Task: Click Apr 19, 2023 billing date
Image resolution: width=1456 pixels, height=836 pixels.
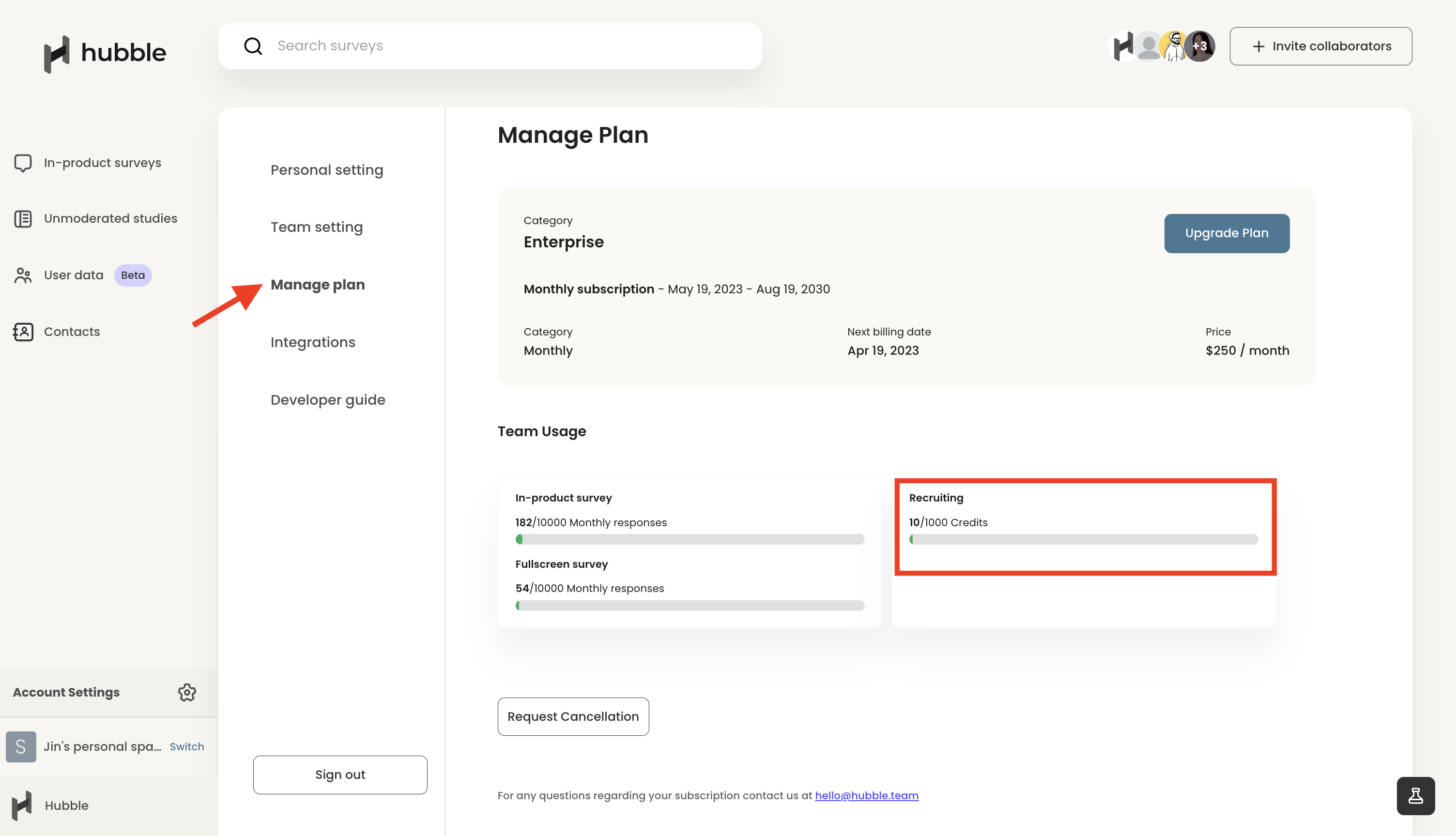Action: pyautogui.click(x=883, y=351)
